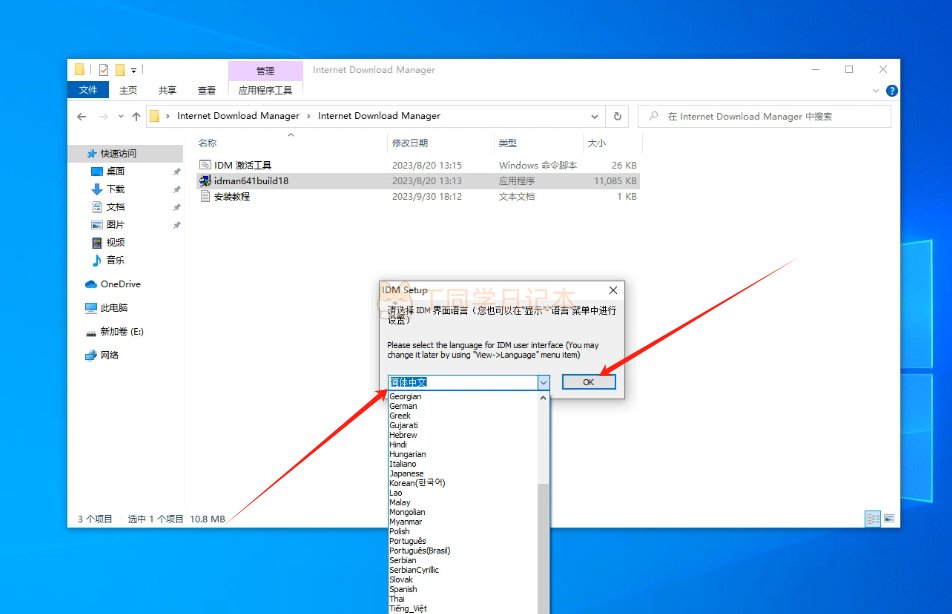Select 此电脑 (This PC) in the sidebar
The width and height of the screenshot is (952, 614).
tap(114, 308)
